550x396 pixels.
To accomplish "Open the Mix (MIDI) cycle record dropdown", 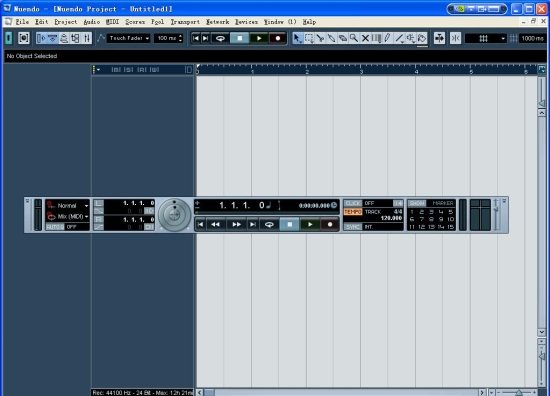I will 68,216.
